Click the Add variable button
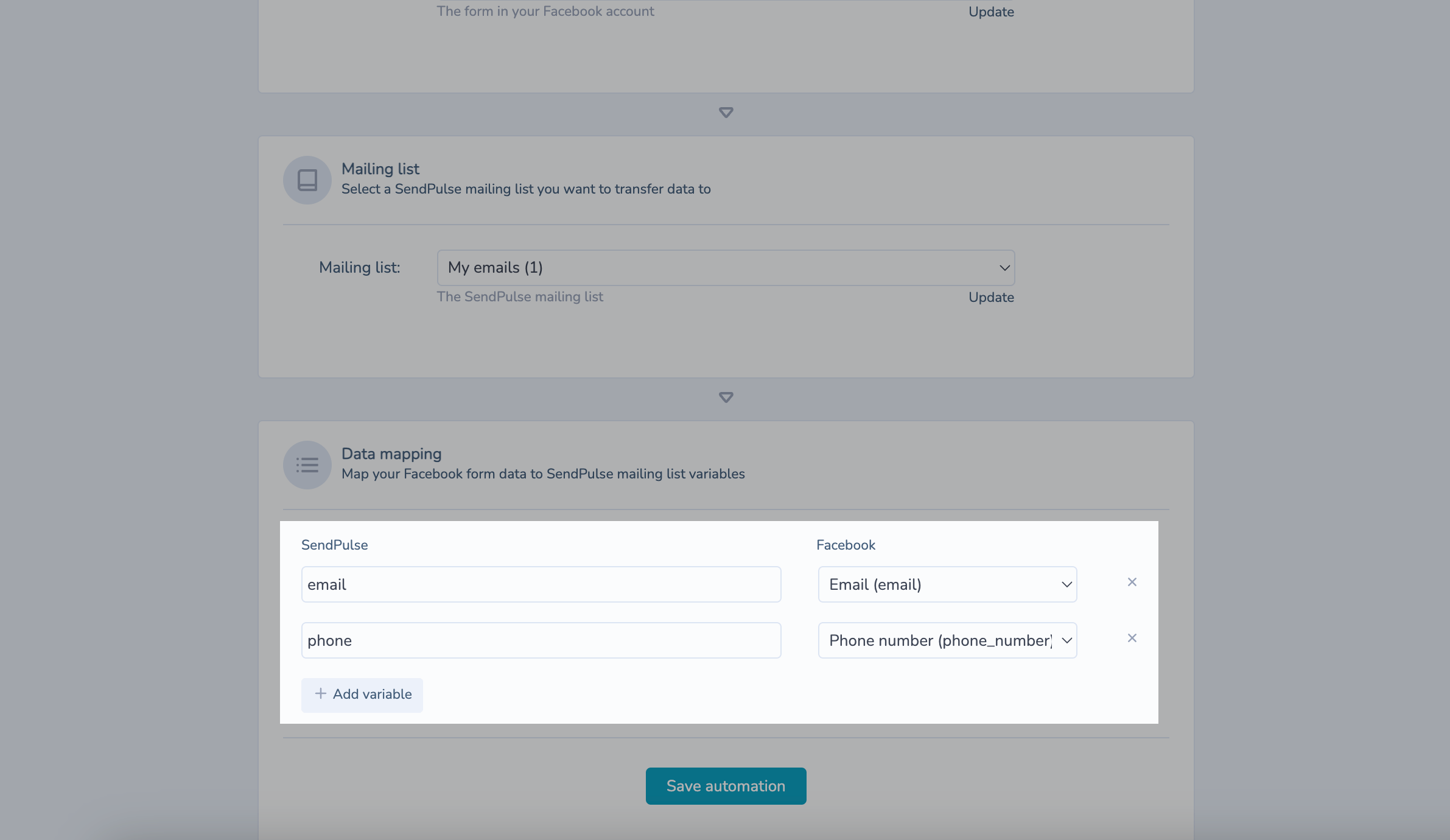Viewport: 1450px width, 840px height. [x=362, y=695]
